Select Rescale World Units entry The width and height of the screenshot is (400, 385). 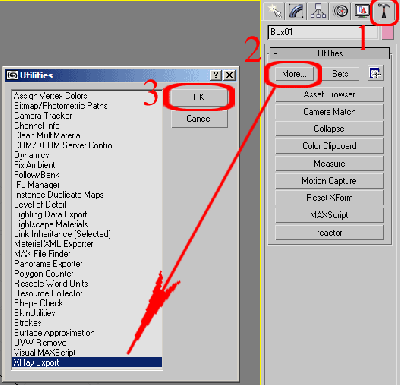87,284
